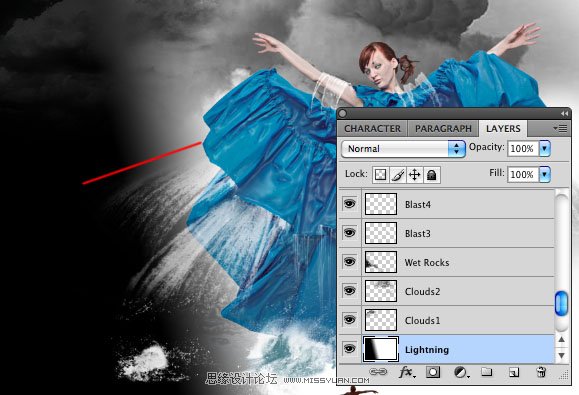Select the Lightning layer name
Image resolution: width=579 pixels, height=395 pixels.
[427, 350]
